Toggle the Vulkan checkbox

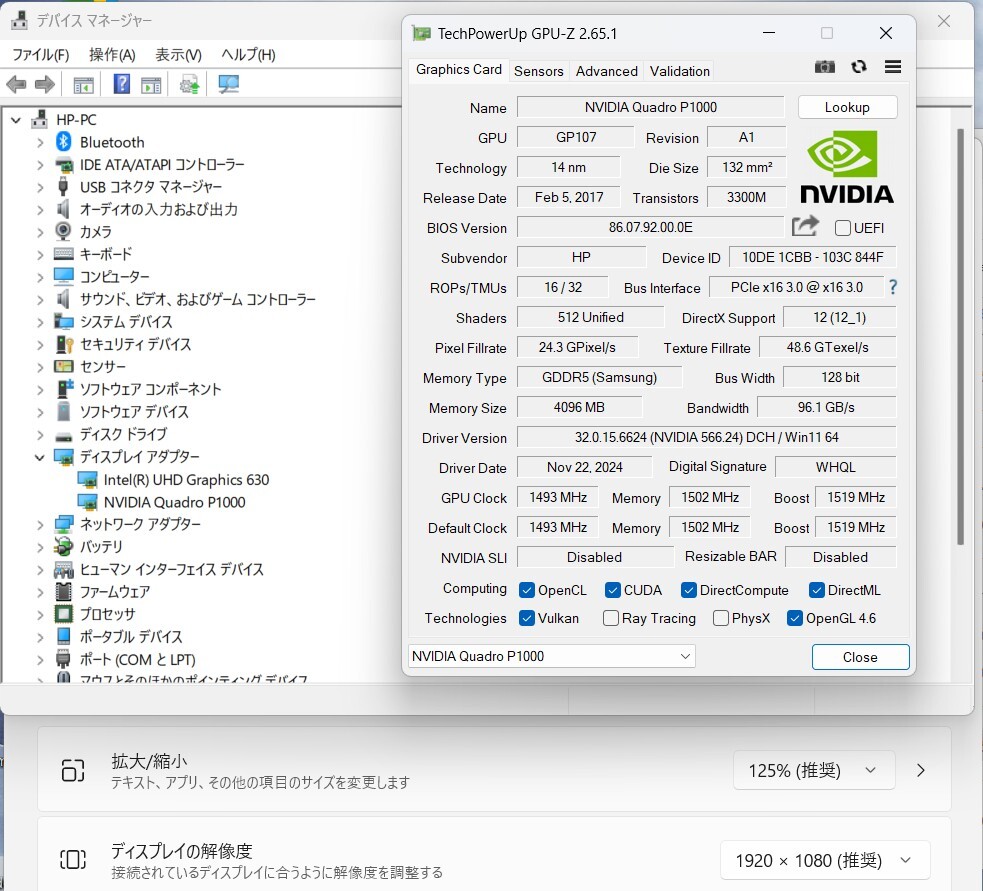pyautogui.click(x=527, y=618)
